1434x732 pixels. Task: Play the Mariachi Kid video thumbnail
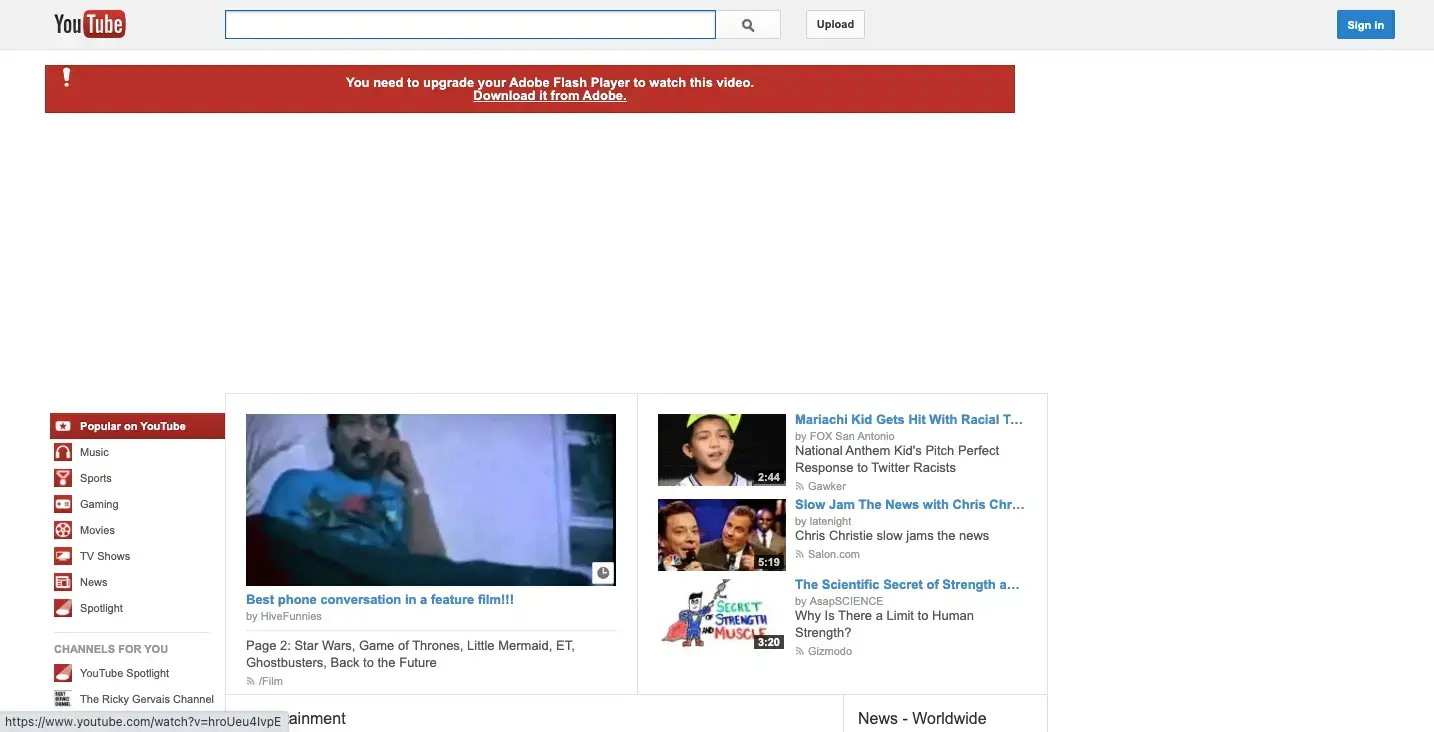point(722,450)
